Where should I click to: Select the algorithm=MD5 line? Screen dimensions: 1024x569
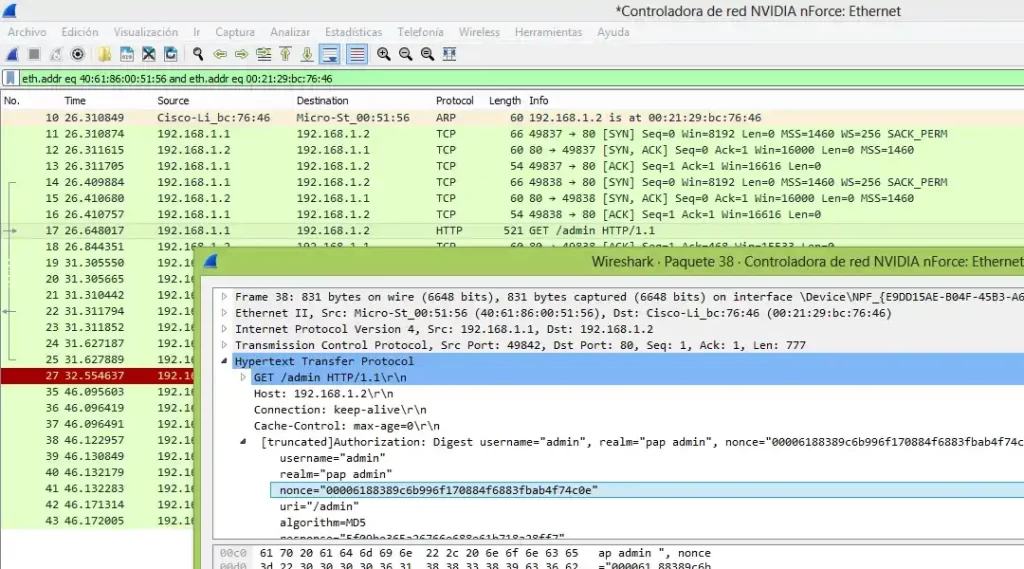(323, 523)
